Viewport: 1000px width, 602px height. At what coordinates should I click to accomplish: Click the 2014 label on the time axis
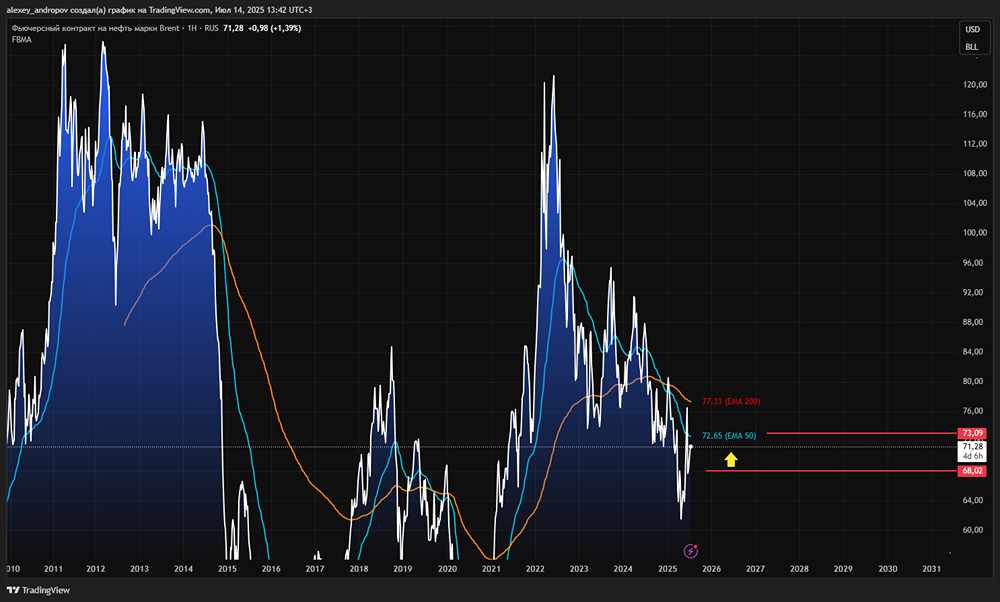click(183, 569)
